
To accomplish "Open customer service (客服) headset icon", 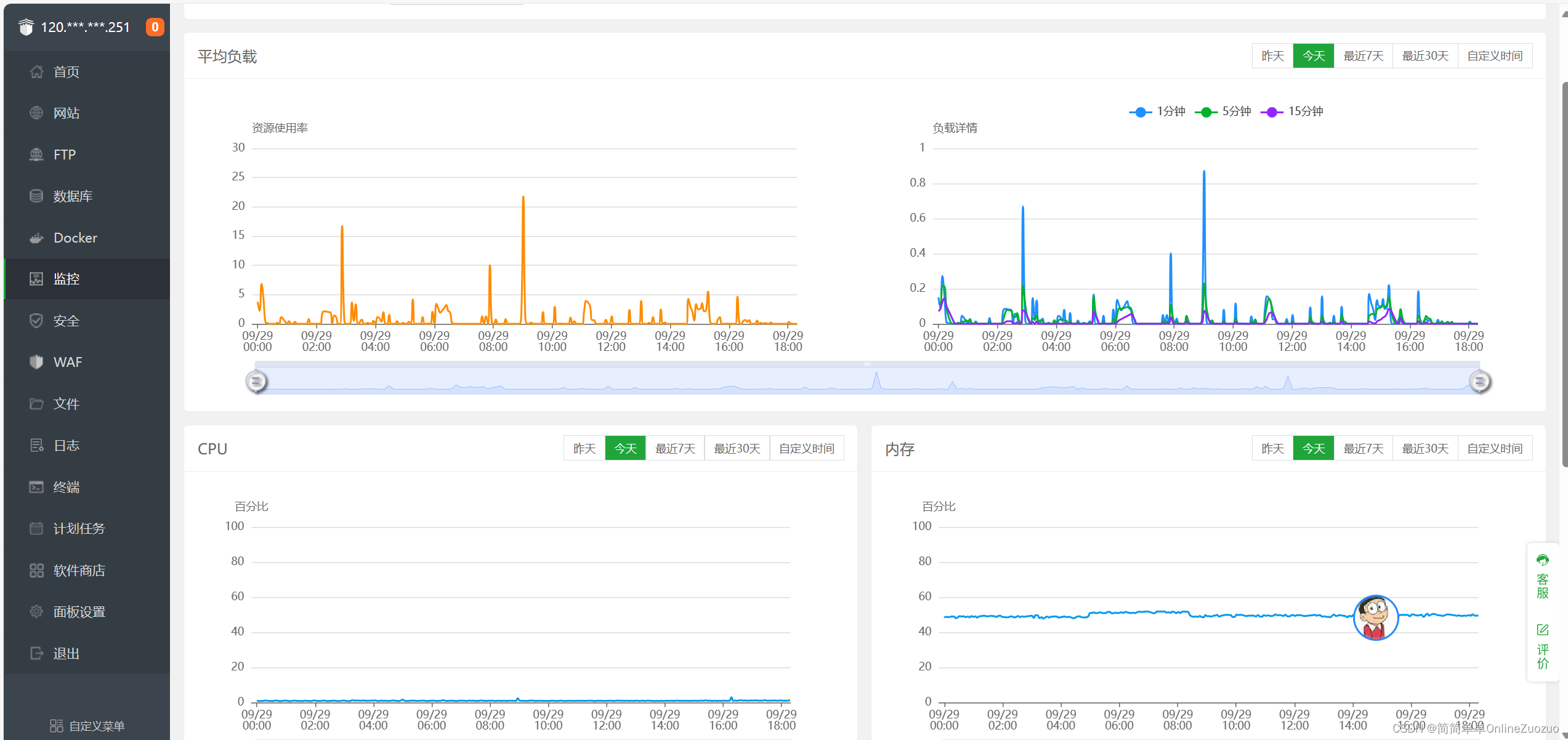I will coord(1542,560).
